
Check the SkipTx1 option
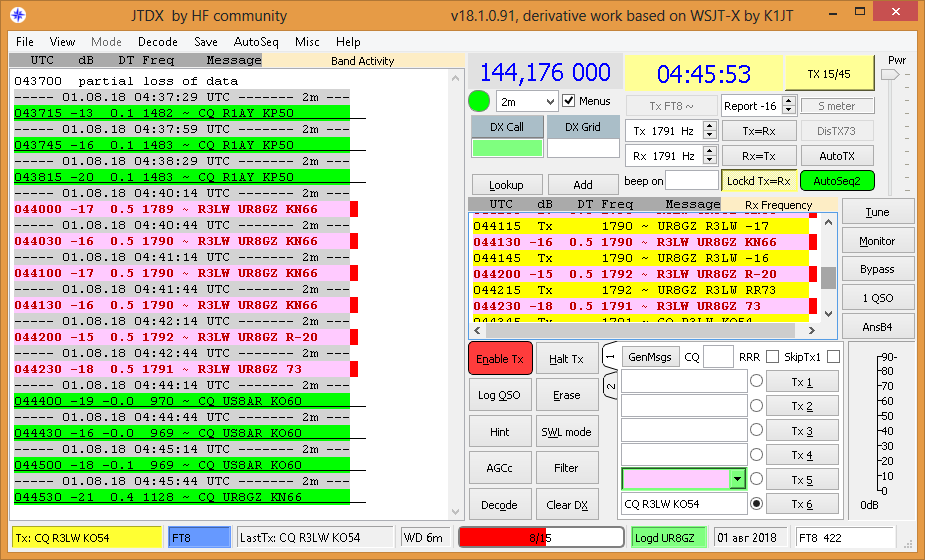(833, 357)
